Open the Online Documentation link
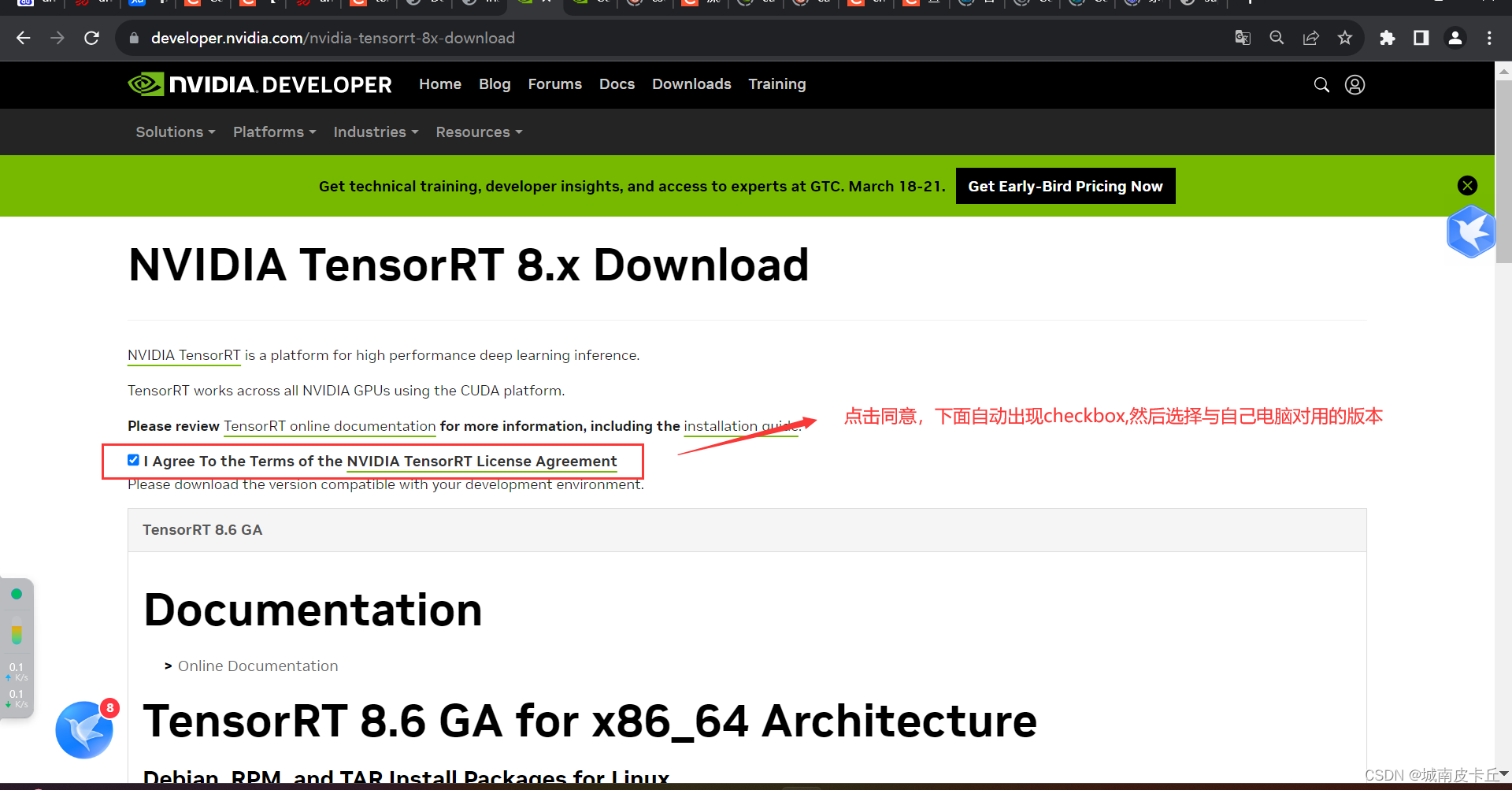This screenshot has height=790, width=1512. tap(258, 666)
